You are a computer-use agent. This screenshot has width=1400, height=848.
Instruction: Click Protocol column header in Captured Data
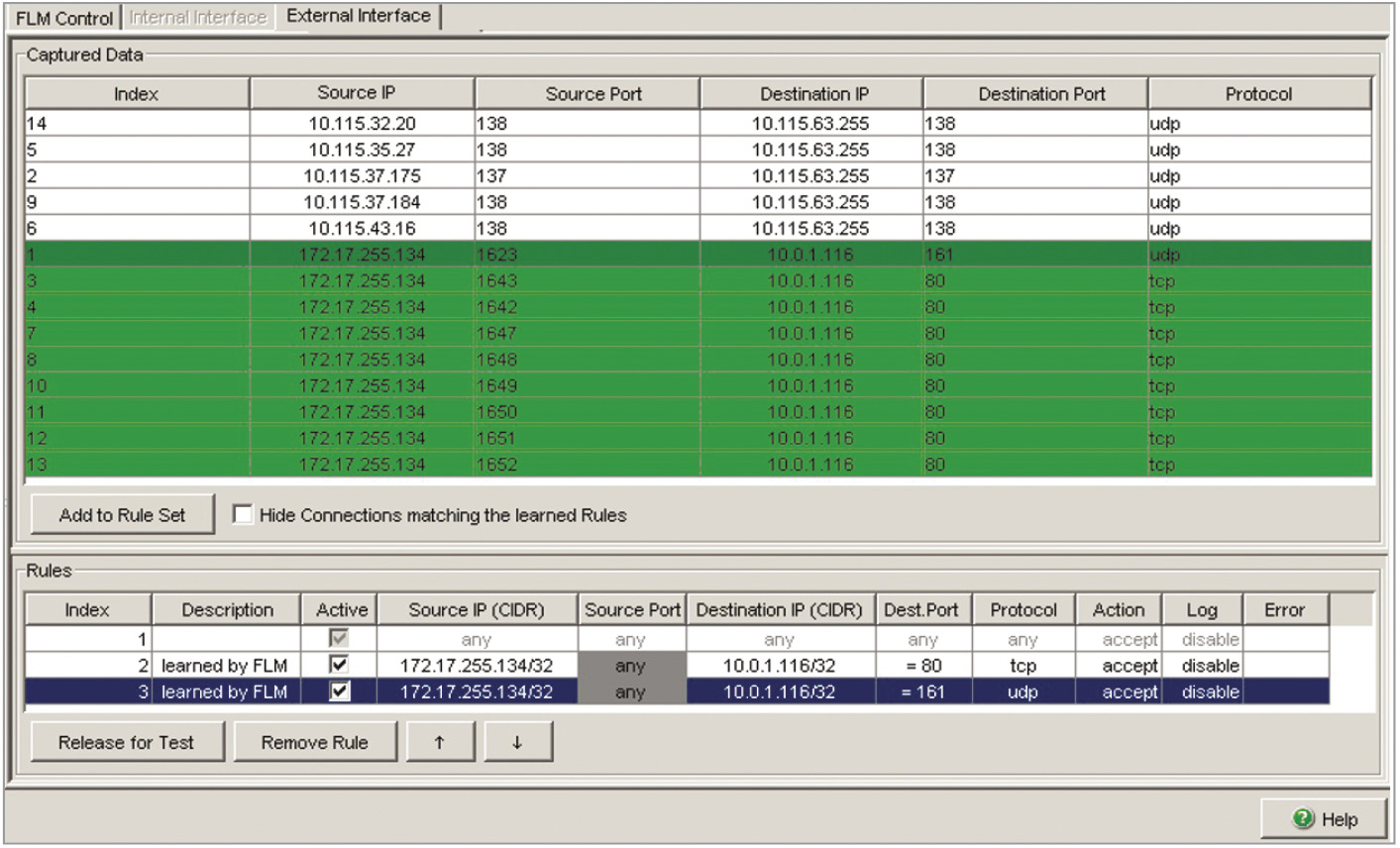(1258, 94)
